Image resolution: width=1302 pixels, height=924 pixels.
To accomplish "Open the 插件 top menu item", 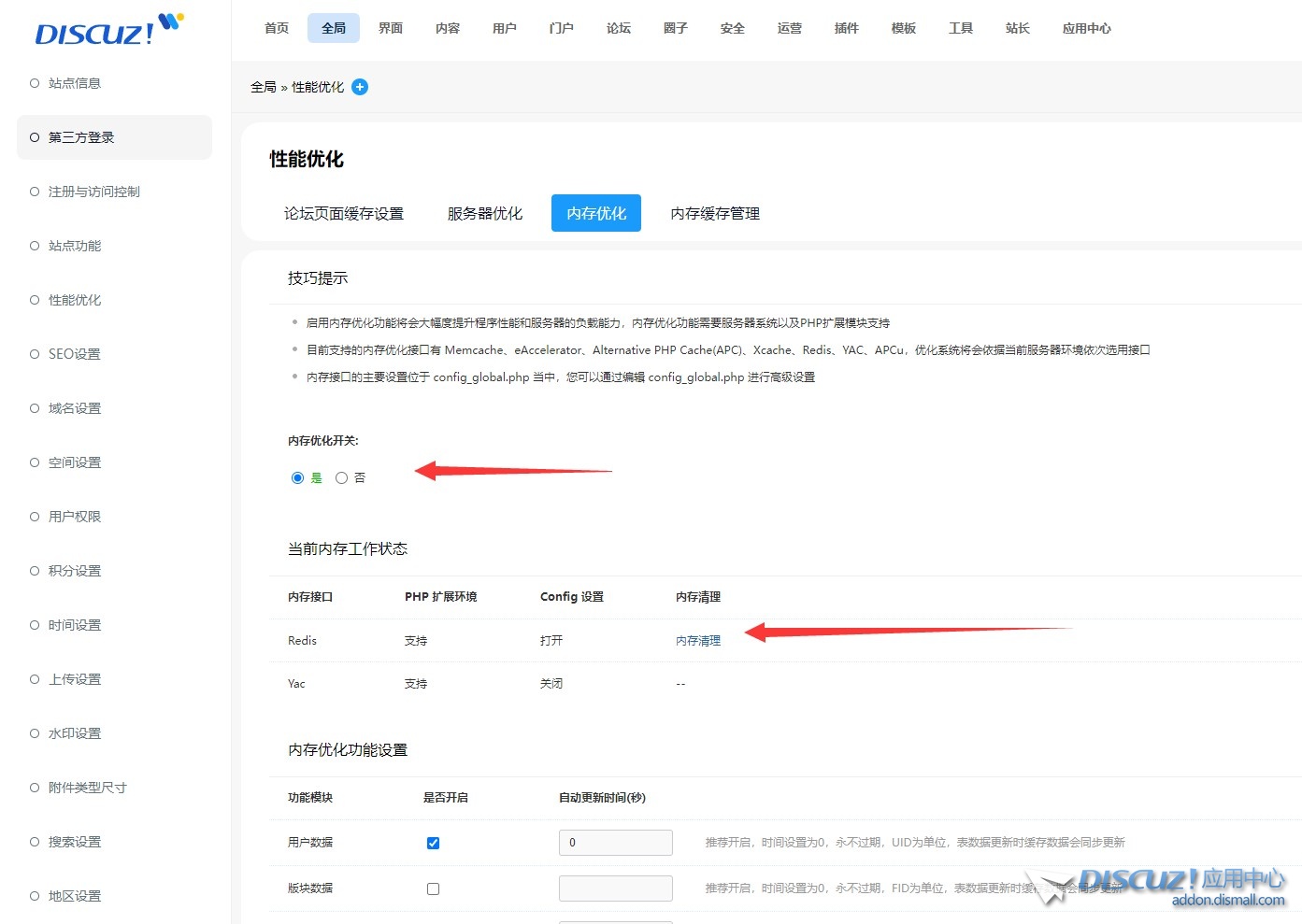I will tap(846, 29).
